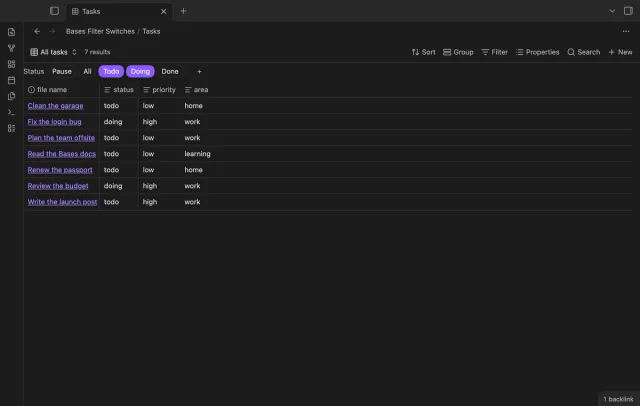The width and height of the screenshot is (640, 406).
Task: Select the All status filter
Action: pyautogui.click(x=87, y=71)
